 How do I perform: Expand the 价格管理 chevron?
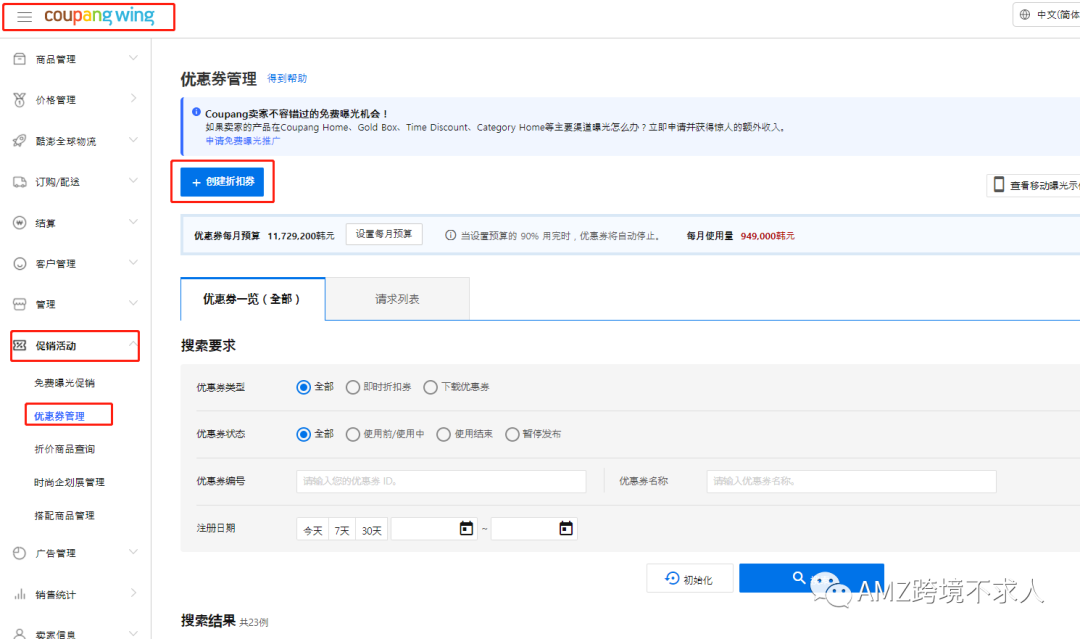pyautogui.click(x=133, y=98)
